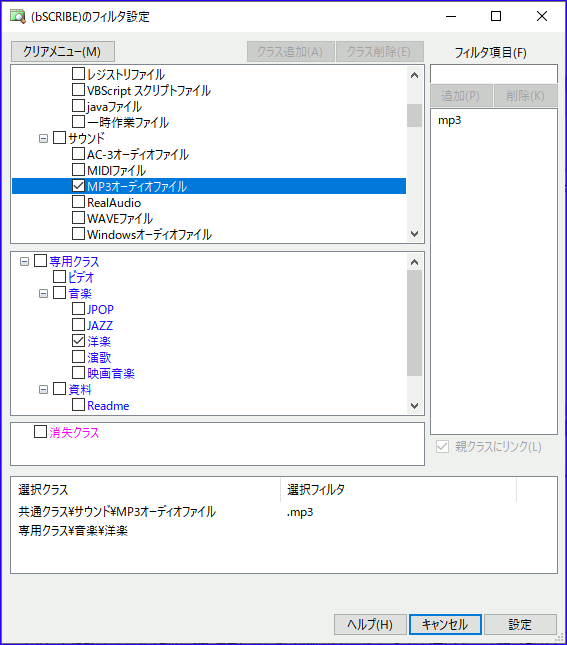
Task: Collapse the 専用クラス tree node
Action: (24, 262)
